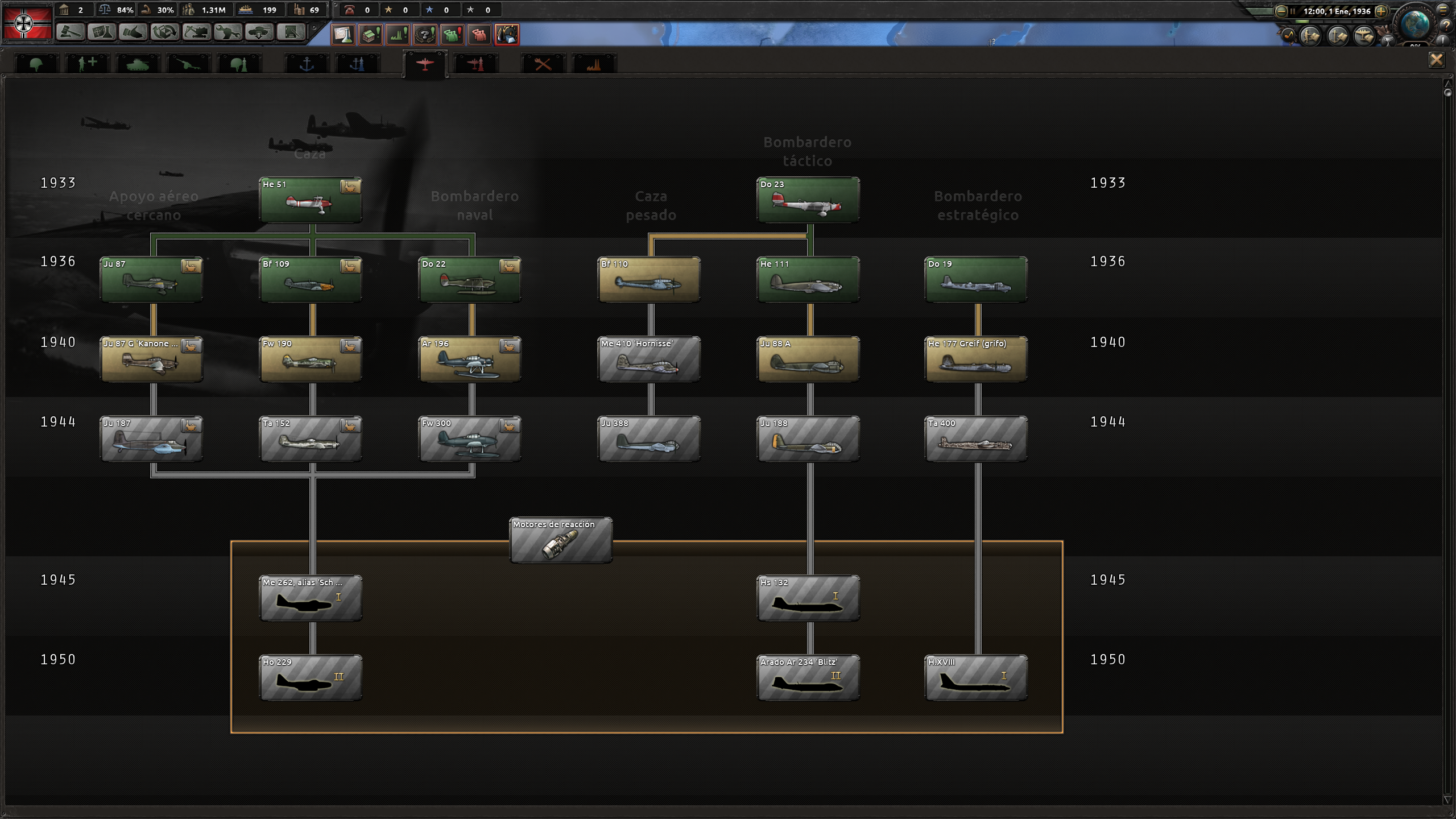The height and width of the screenshot is (819, 1456).
Task: Switch to the Naval anchor research tab
Action: pos(307,64)
